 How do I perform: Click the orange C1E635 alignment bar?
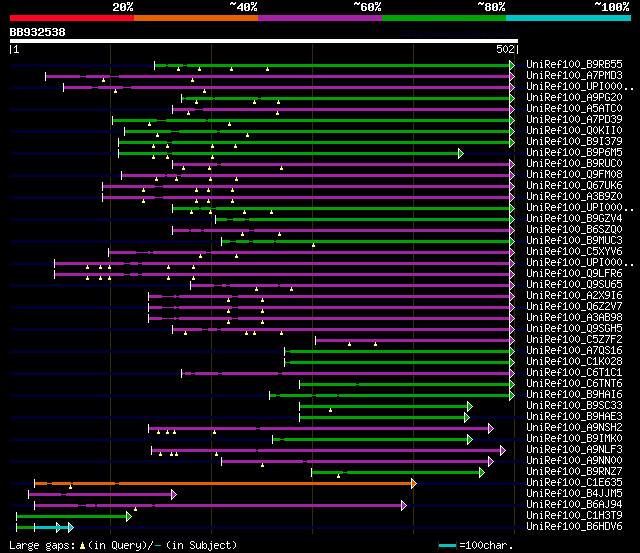223,484
